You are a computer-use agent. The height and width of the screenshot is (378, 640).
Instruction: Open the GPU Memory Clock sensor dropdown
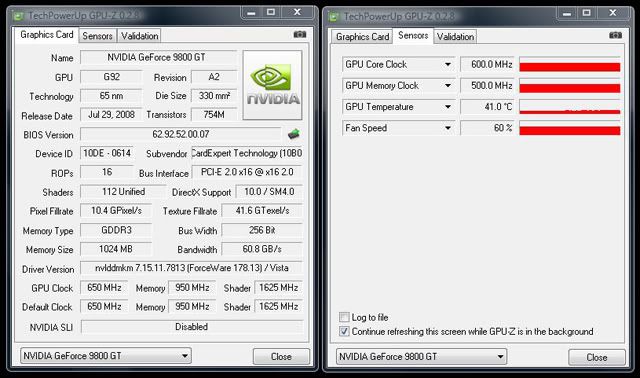coord(448,86)
